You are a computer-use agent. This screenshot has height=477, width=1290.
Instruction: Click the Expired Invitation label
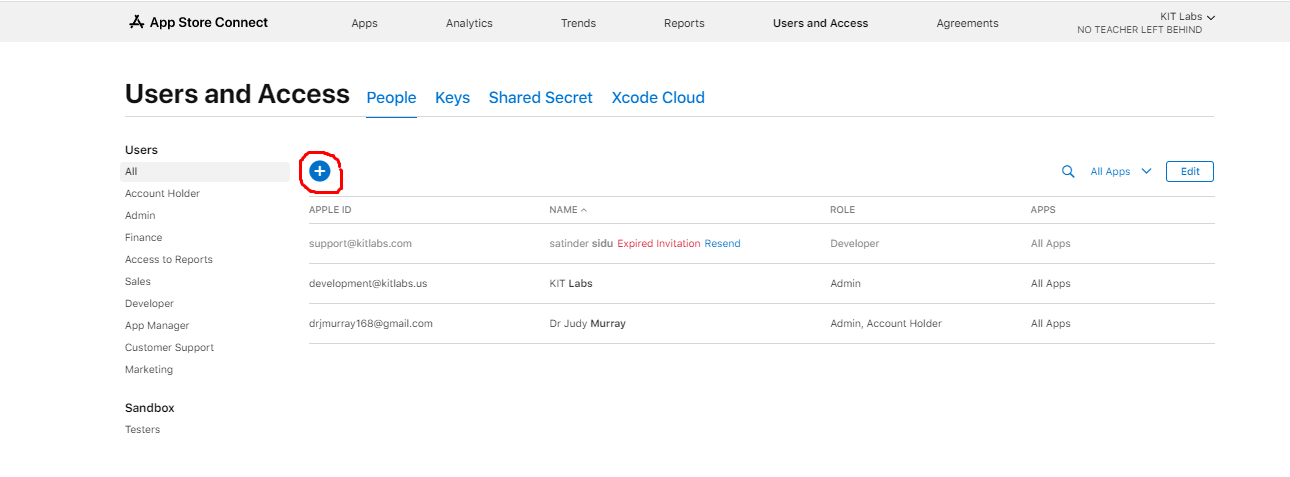click(659, 244)
